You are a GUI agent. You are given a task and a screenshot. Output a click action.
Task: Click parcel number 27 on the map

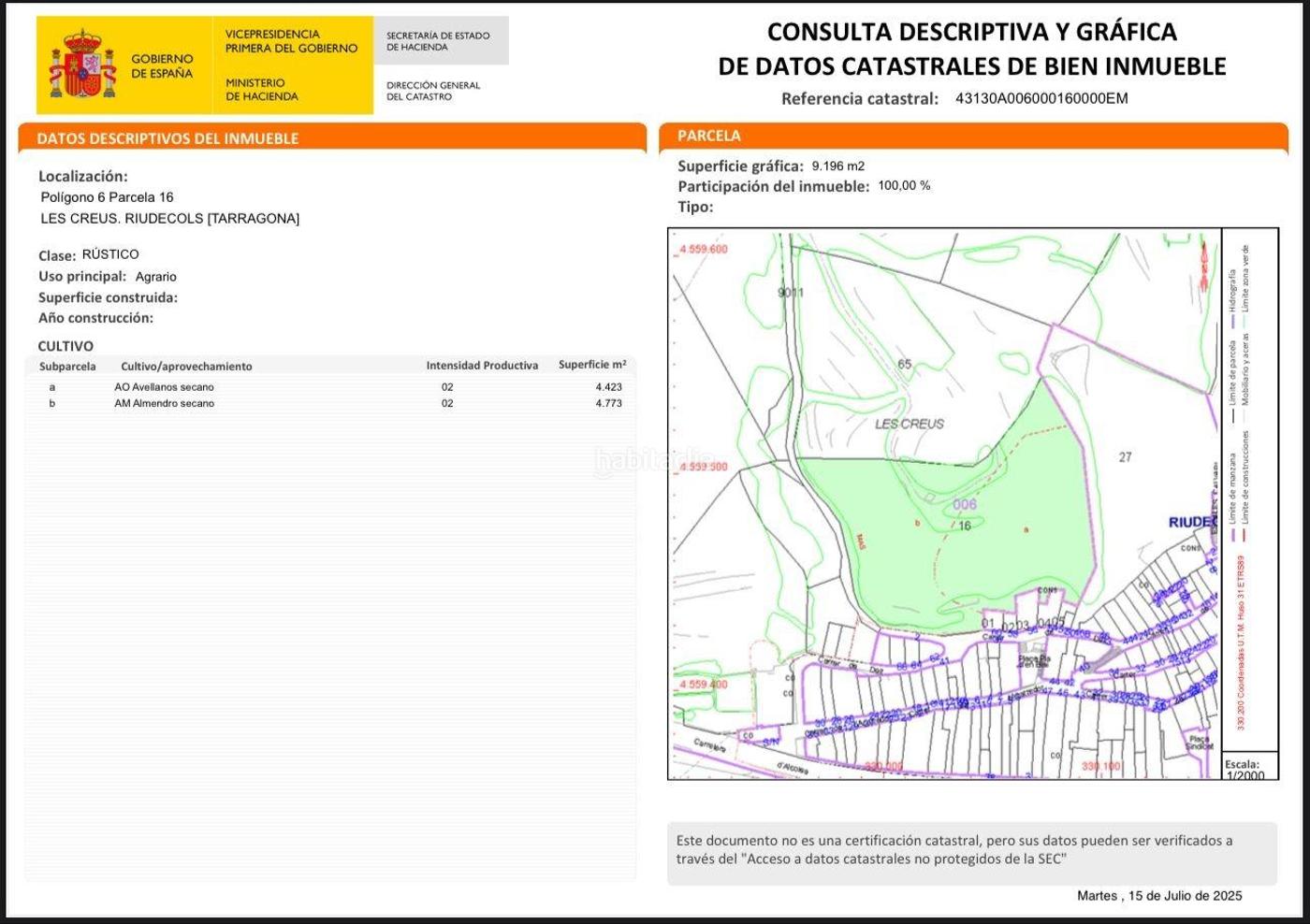[x=1125, y=457]
